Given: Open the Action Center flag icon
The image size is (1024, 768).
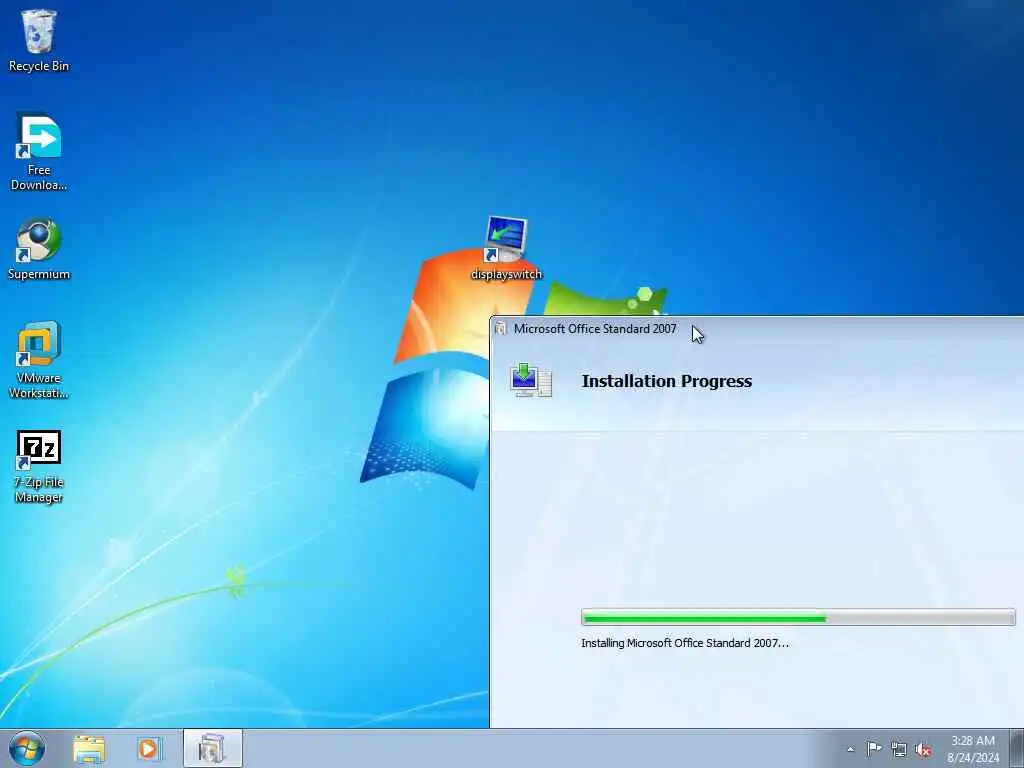Looking at the screenshot, I should 874,748.
